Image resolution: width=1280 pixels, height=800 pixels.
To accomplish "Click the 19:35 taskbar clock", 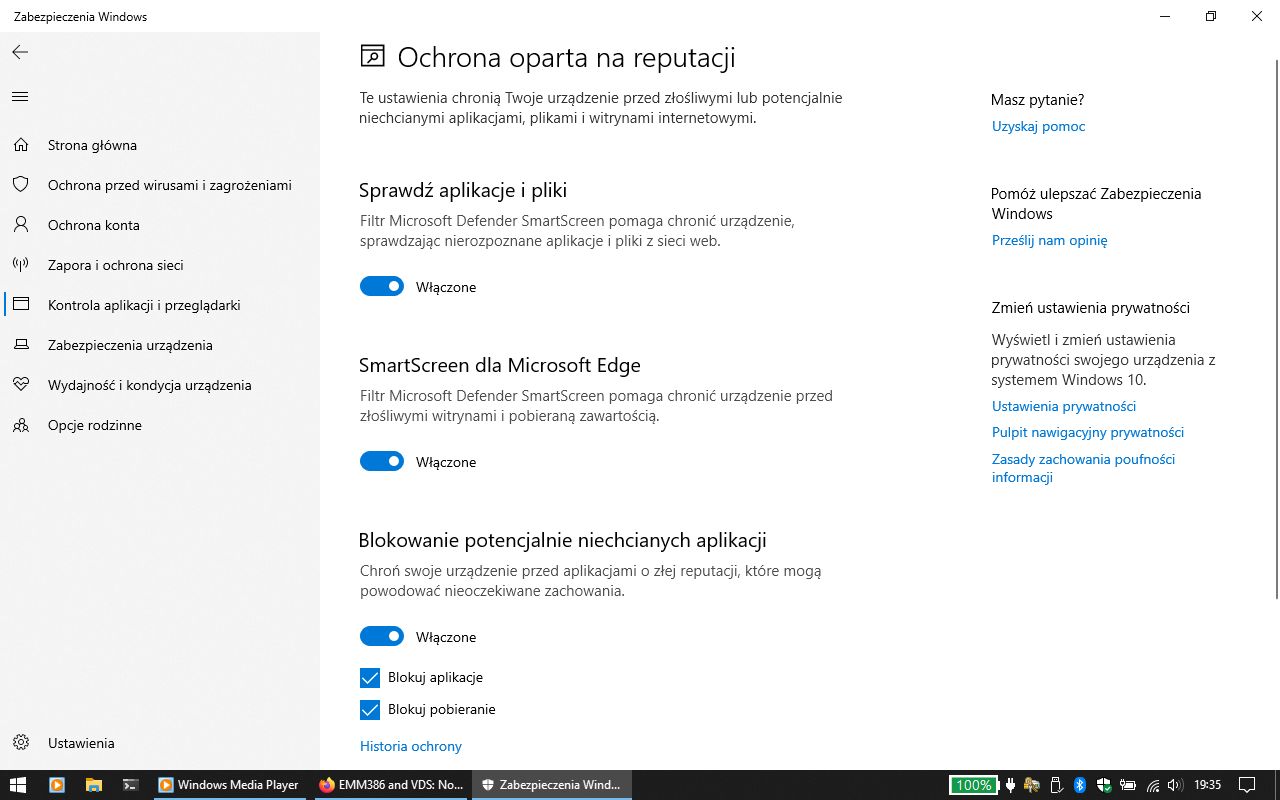I will [x=1207, y=785].
